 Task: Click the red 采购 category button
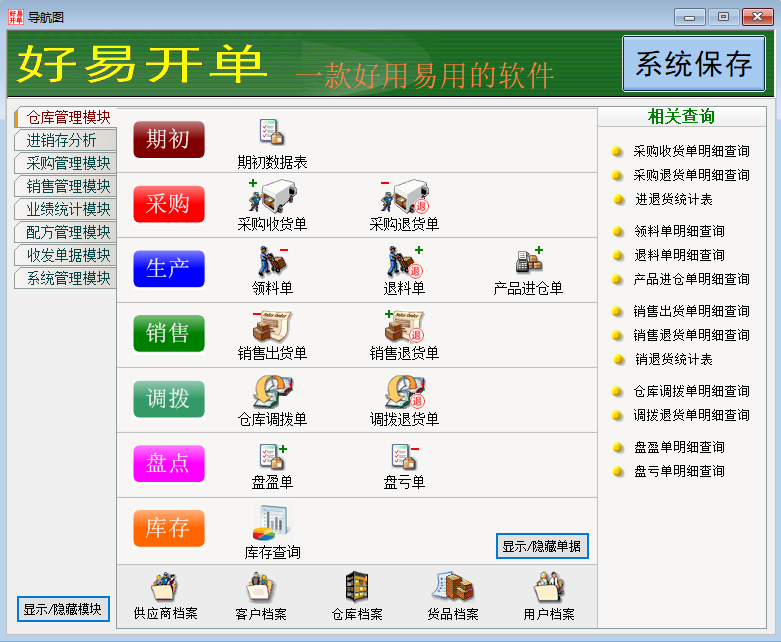click(168, 204)
